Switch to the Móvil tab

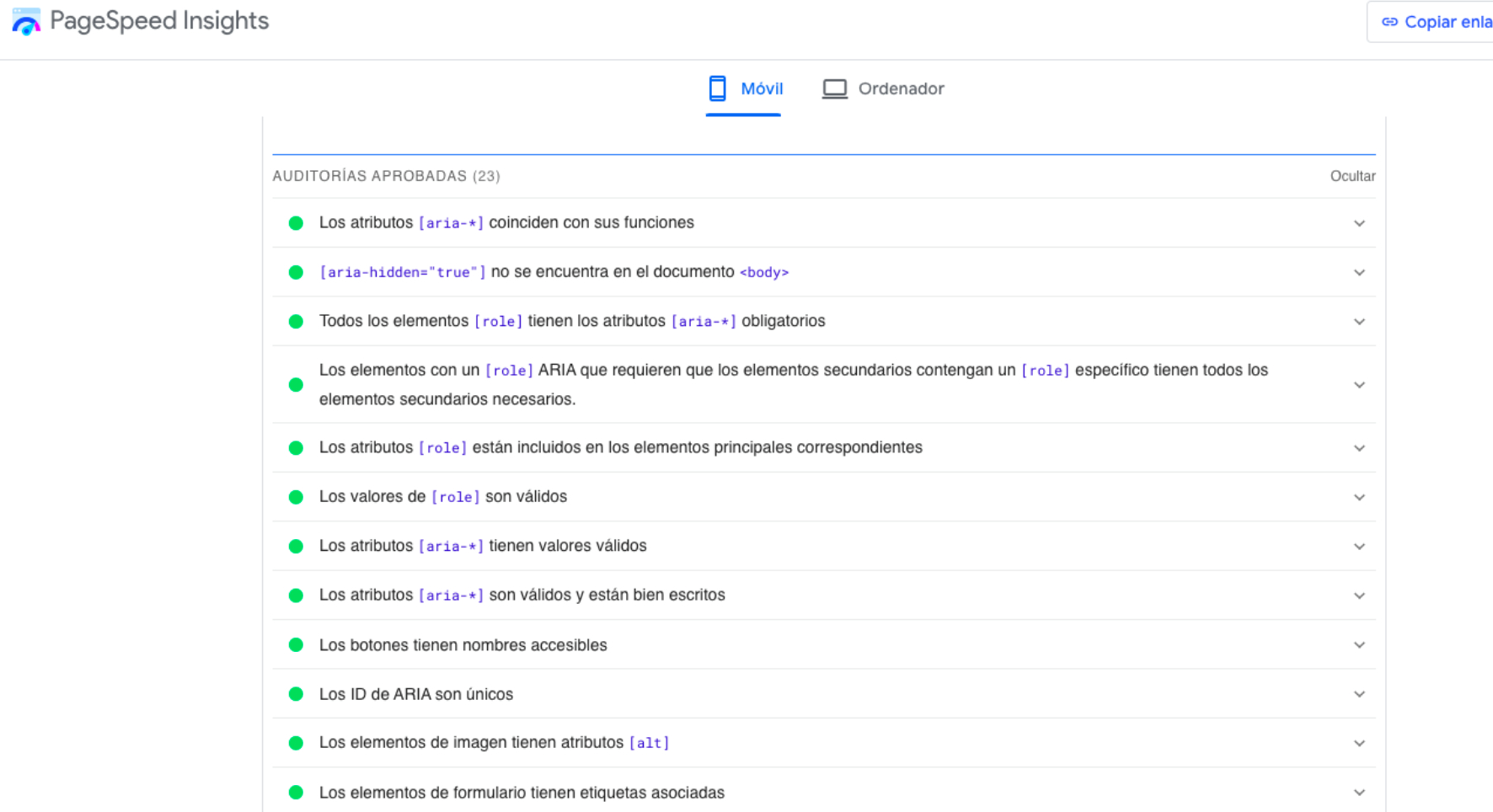click(x=744, y=88)
